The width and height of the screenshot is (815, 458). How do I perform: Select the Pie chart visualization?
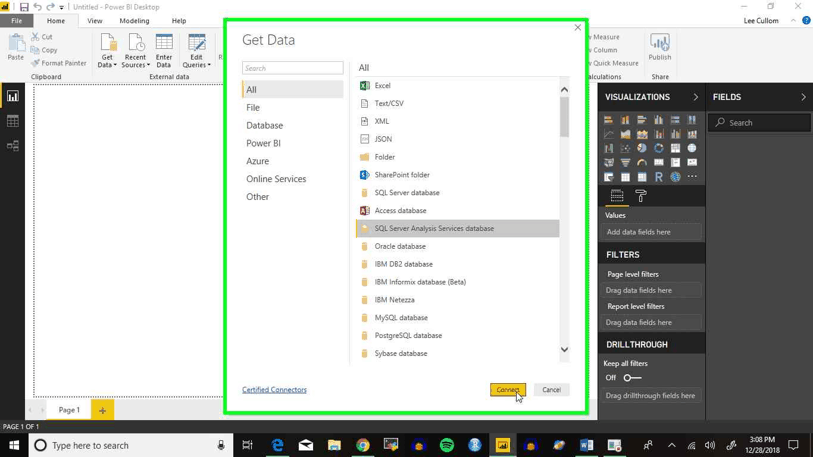642,148
